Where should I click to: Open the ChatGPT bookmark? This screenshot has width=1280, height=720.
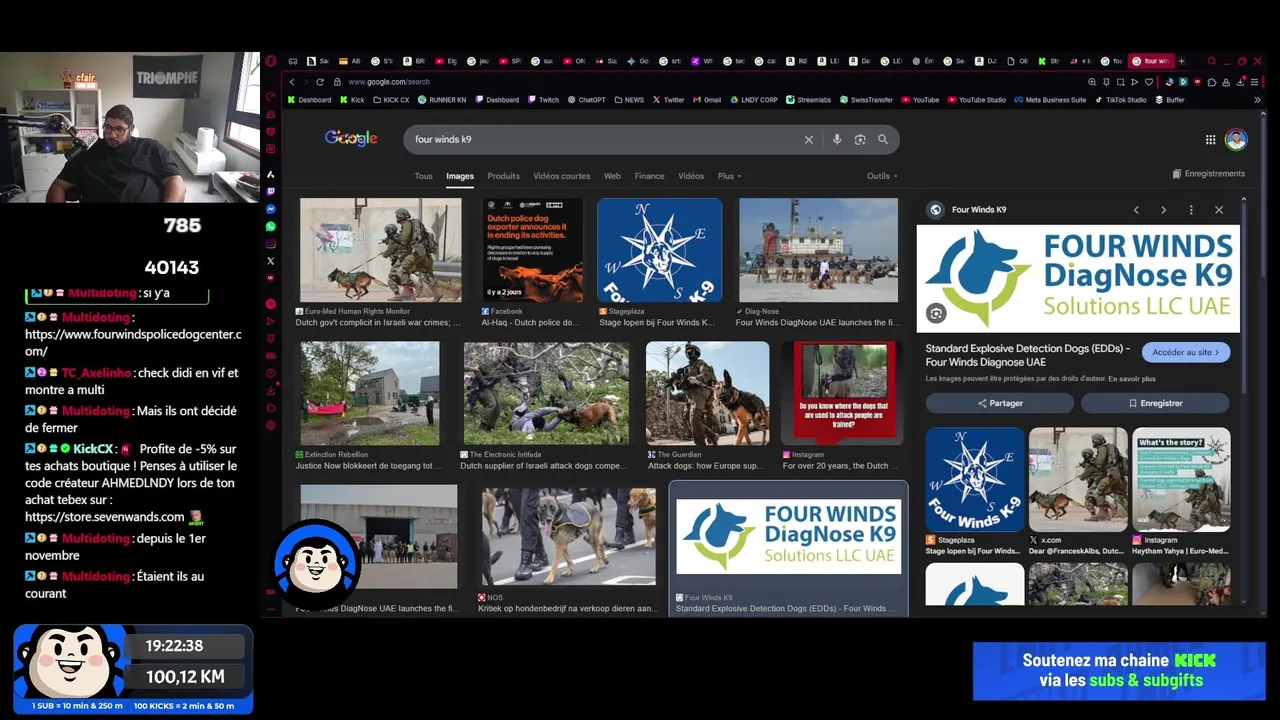click(x=586, y=100)
